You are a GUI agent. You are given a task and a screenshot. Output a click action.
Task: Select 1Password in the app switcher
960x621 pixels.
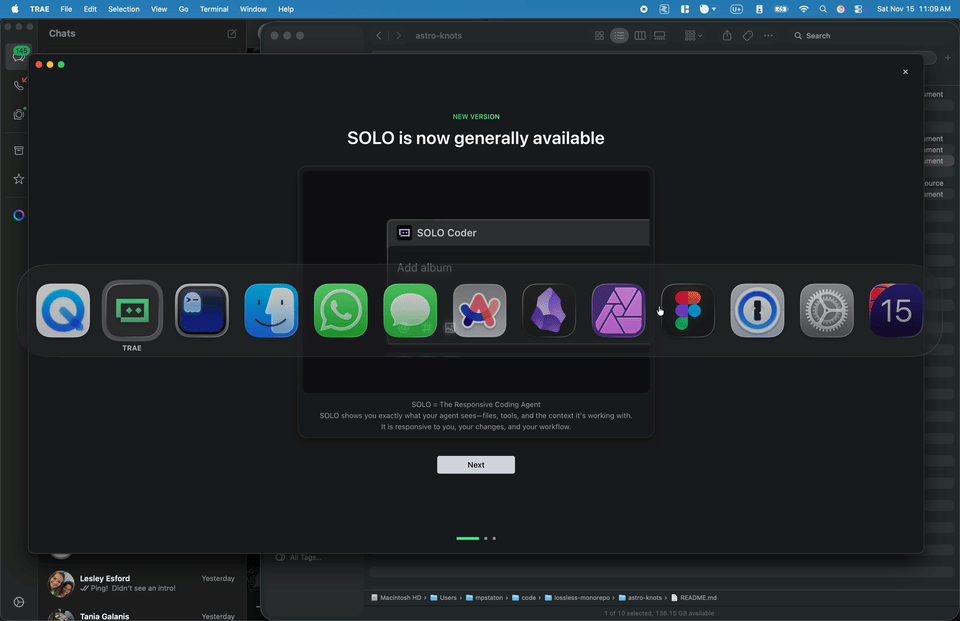(x=757, y=310)
